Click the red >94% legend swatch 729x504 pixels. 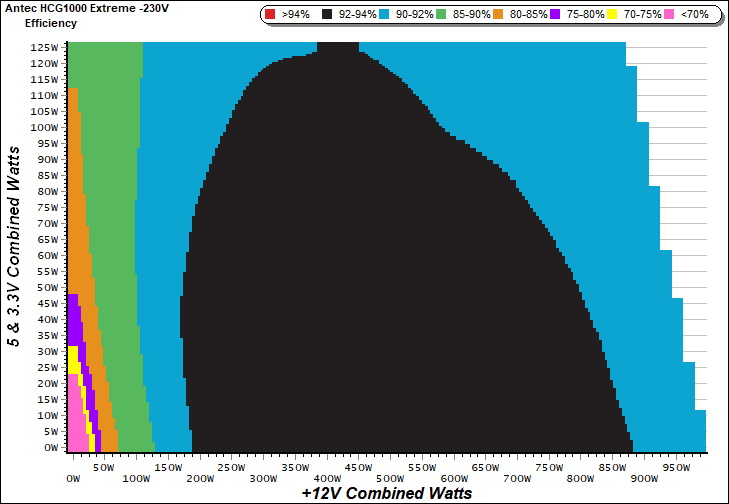pos(272,15)
